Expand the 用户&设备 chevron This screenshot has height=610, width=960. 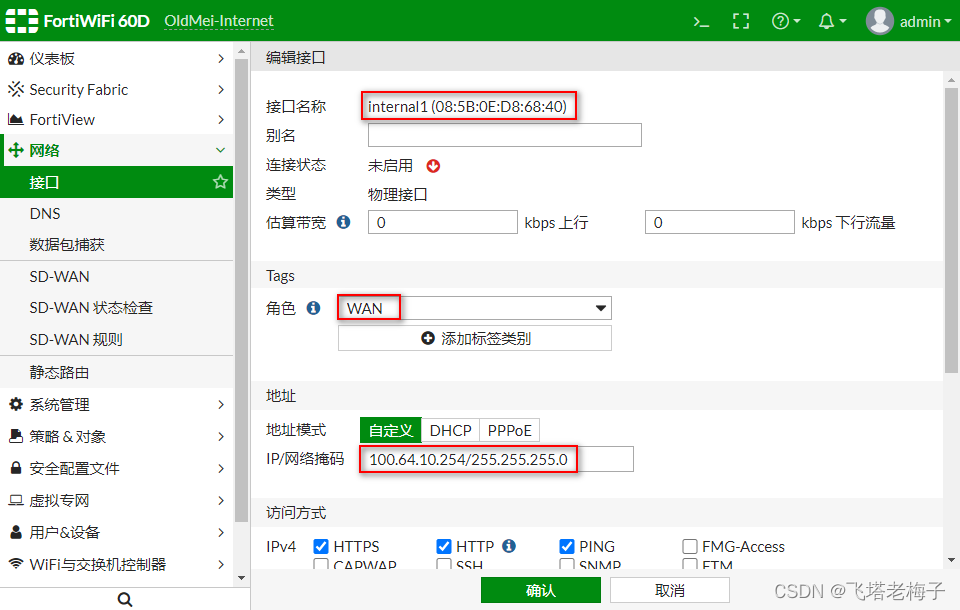[x=221, y=532]
